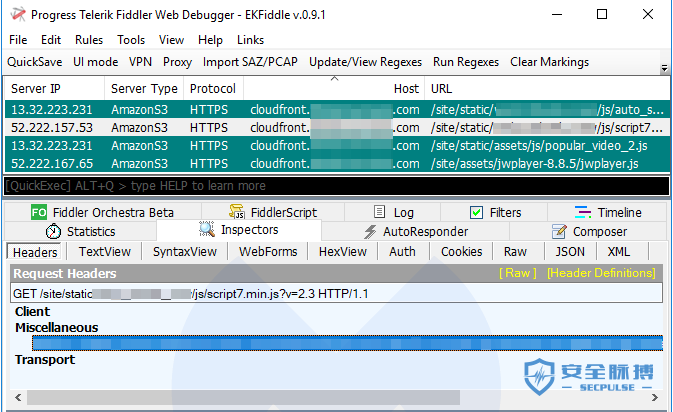Select the Cookies inspector tab

click(x=461, y=251)
